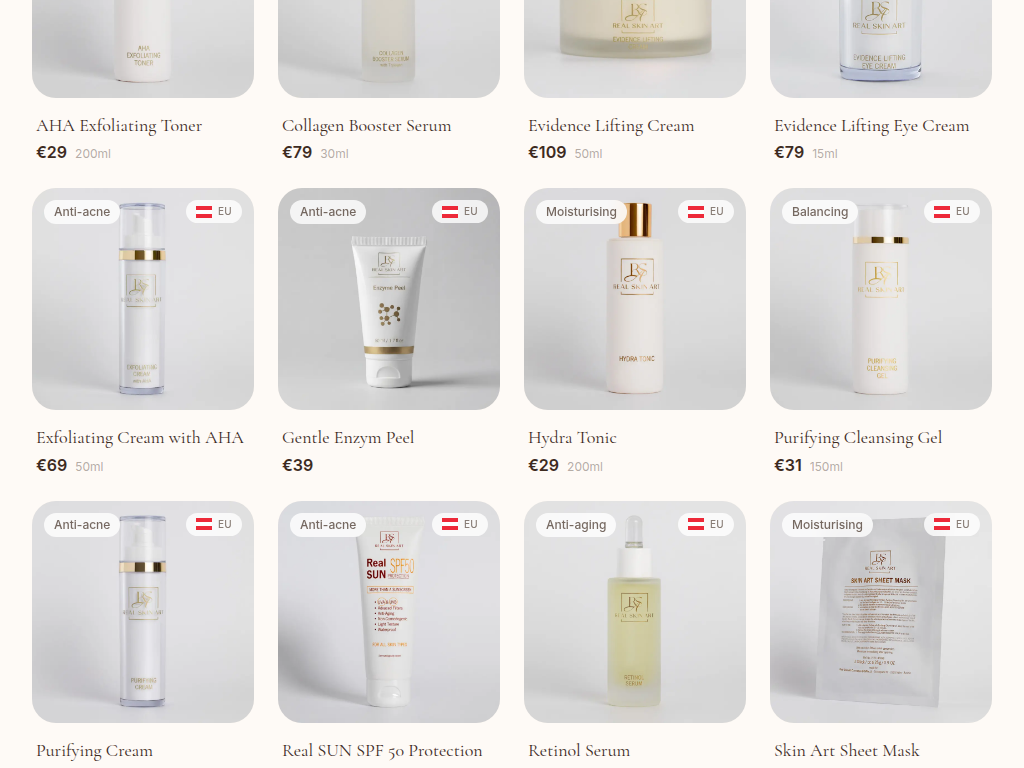1024x768 pixels.
Task: Click the EU flag badge on Gentle Enzym Peel
Action: click(460, 212)
